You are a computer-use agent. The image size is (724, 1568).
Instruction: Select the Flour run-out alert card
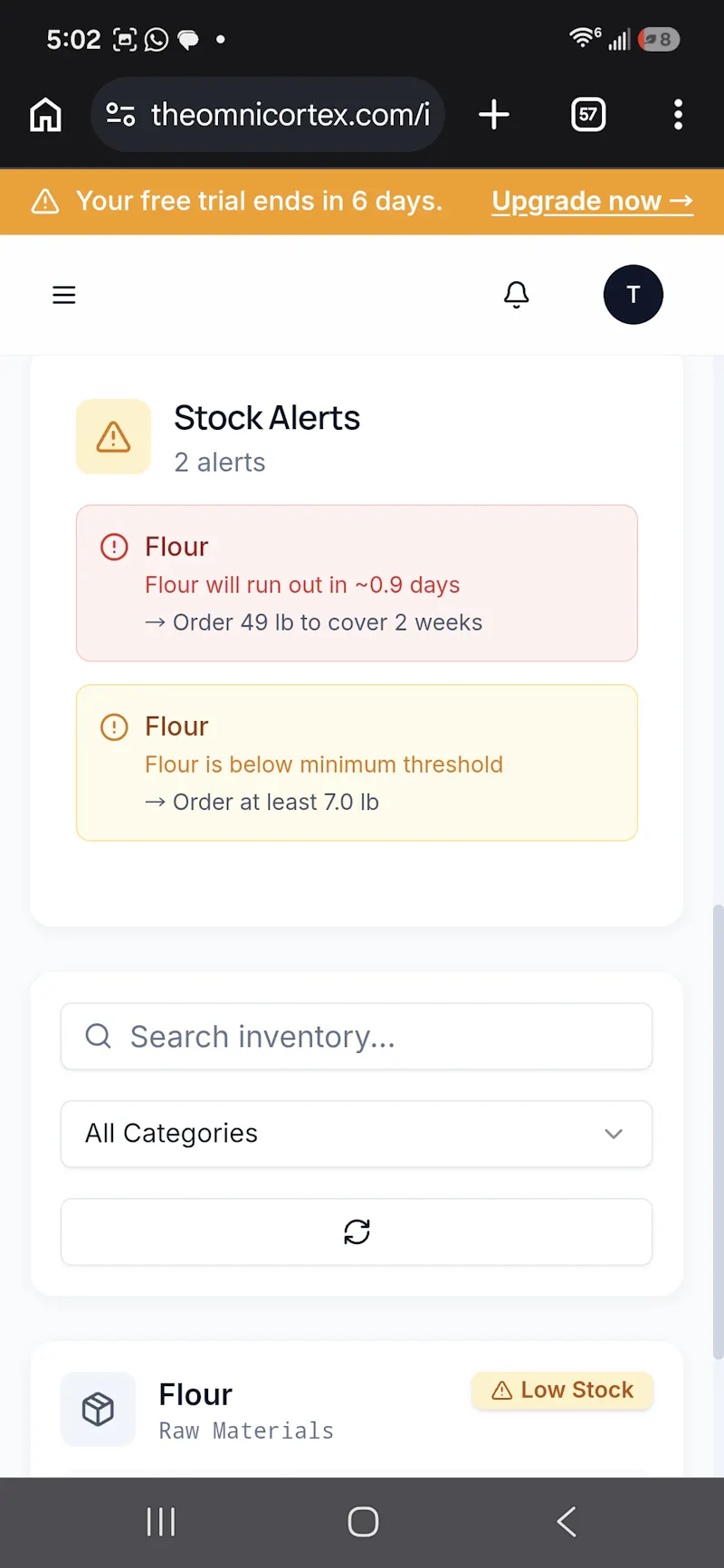click(357, 584)
